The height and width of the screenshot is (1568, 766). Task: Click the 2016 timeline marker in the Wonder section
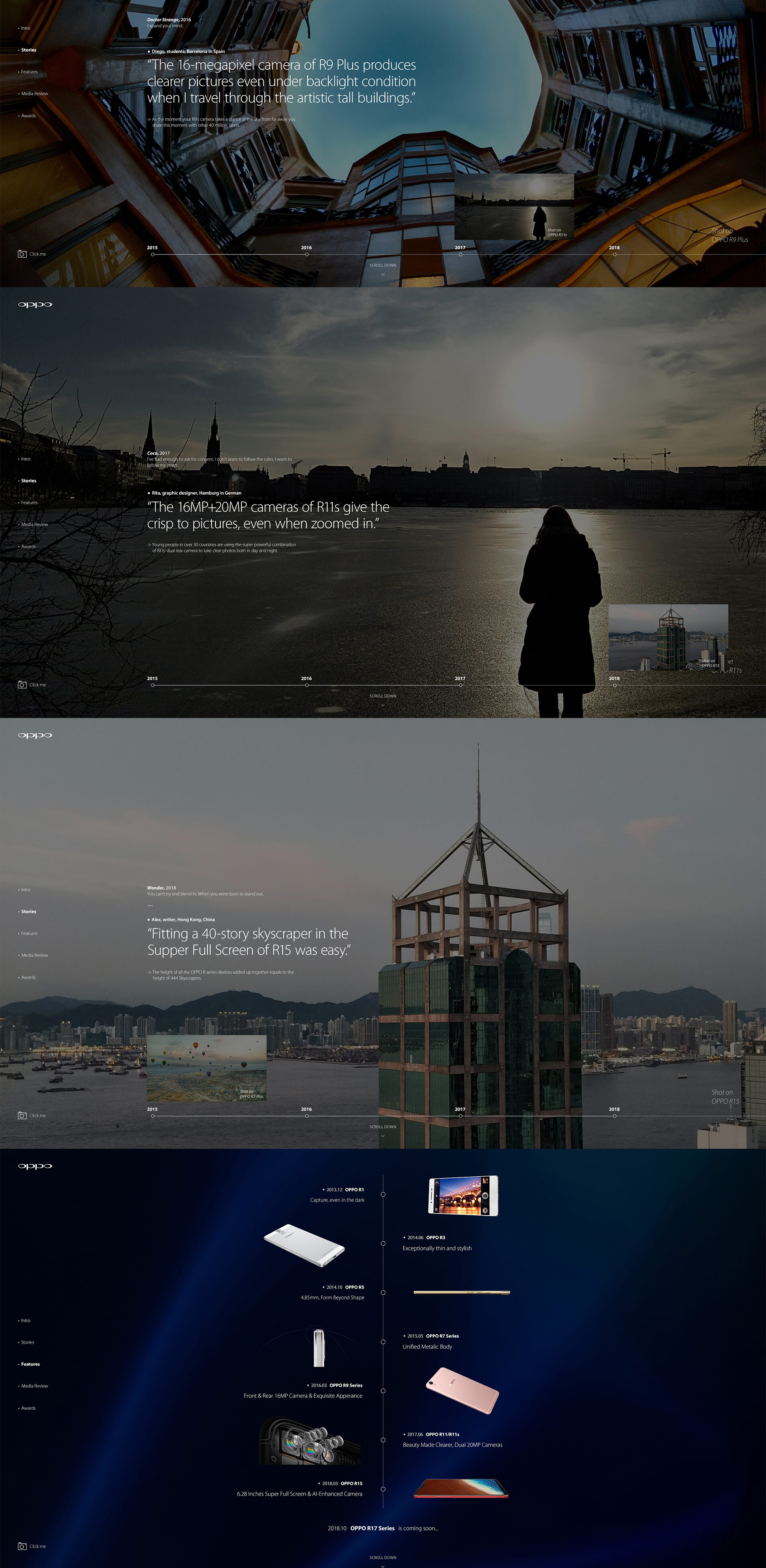point(306,1116)
